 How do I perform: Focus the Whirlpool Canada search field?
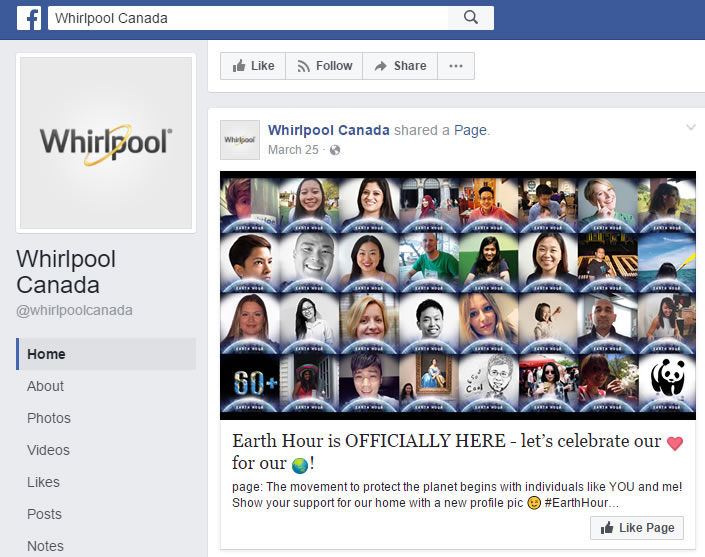tap(248, 18)
